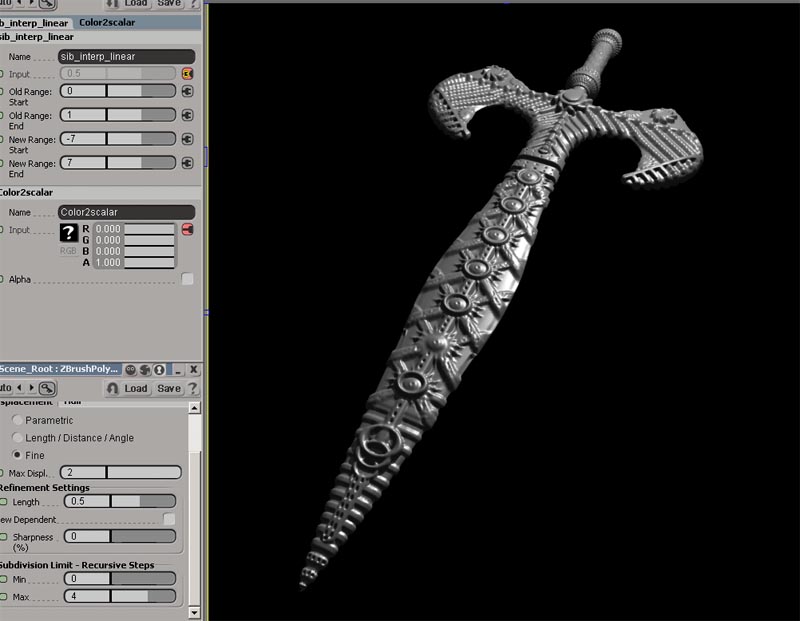Click the plug icon for New Range Start
Image resolution: width=800 pixels, height=621 pixels.
point(187,139)
